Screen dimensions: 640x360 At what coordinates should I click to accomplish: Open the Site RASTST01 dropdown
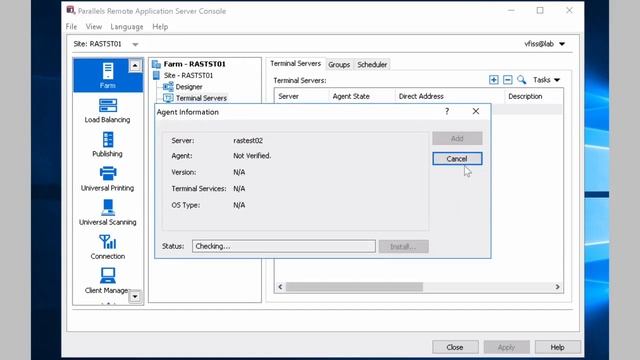(135, 44)
